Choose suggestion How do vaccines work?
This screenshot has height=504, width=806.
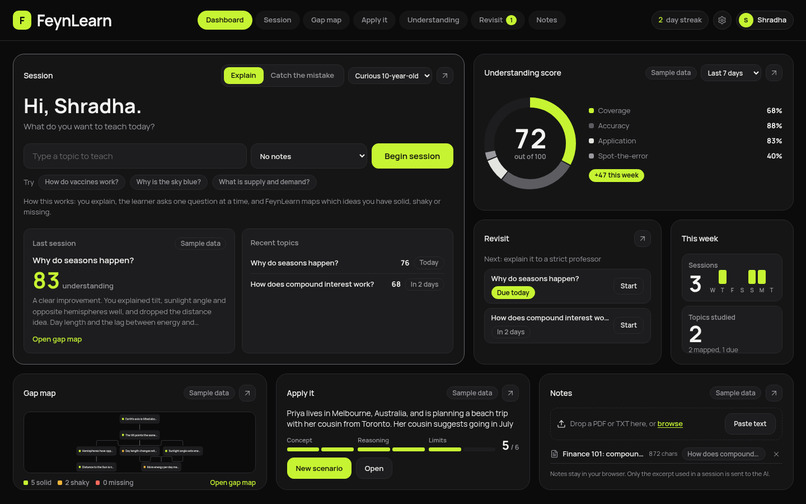click(81, 182)
